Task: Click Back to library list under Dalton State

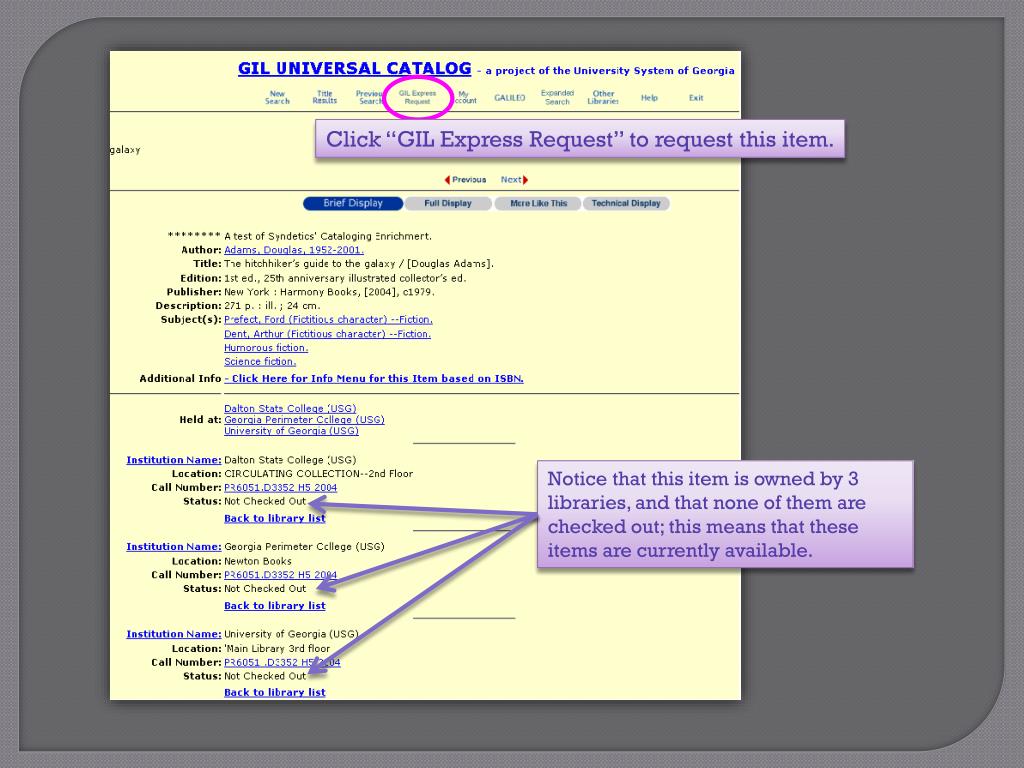Action: 274,519
